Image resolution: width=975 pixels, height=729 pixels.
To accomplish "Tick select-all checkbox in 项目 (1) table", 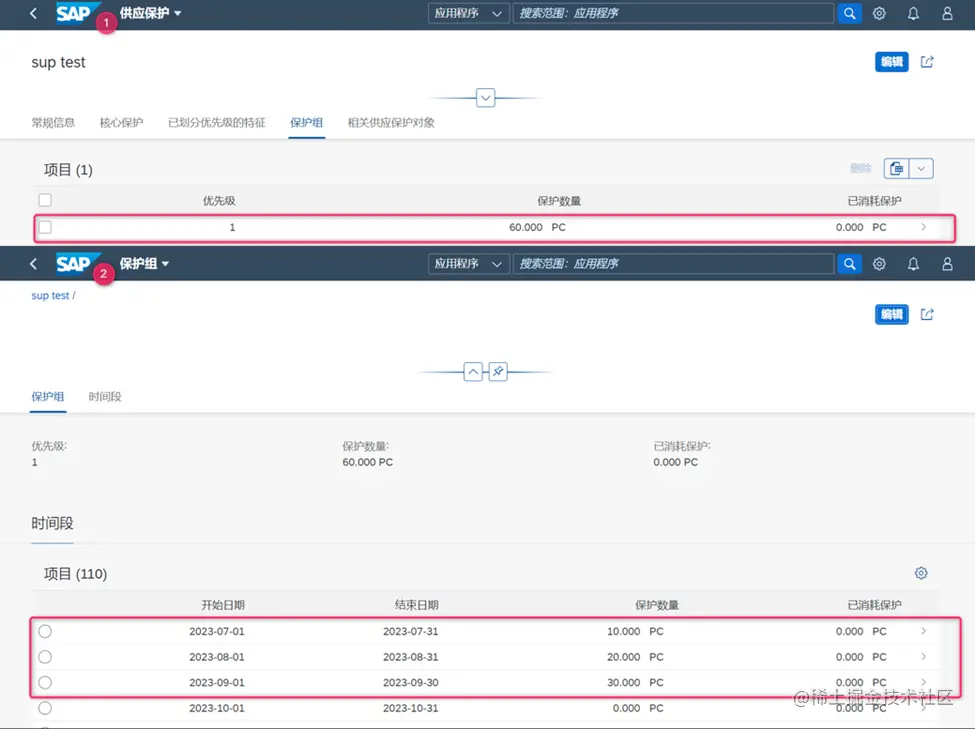I will pos(45,200).
